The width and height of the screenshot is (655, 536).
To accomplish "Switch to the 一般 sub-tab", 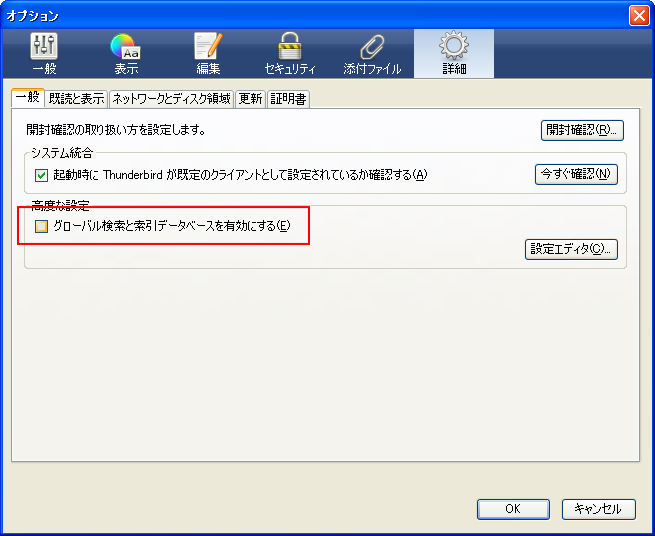I will point(28,98).
